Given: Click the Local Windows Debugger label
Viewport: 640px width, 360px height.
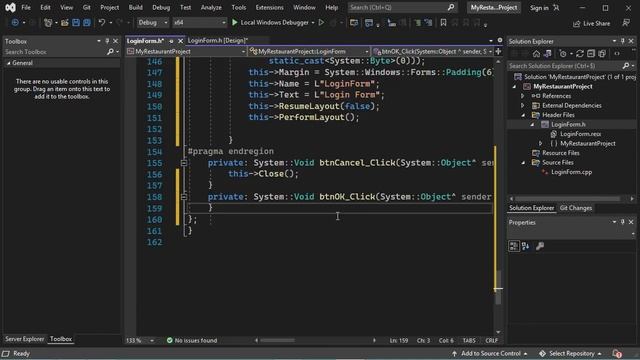Looking at the screenshot, I should 274,22.
